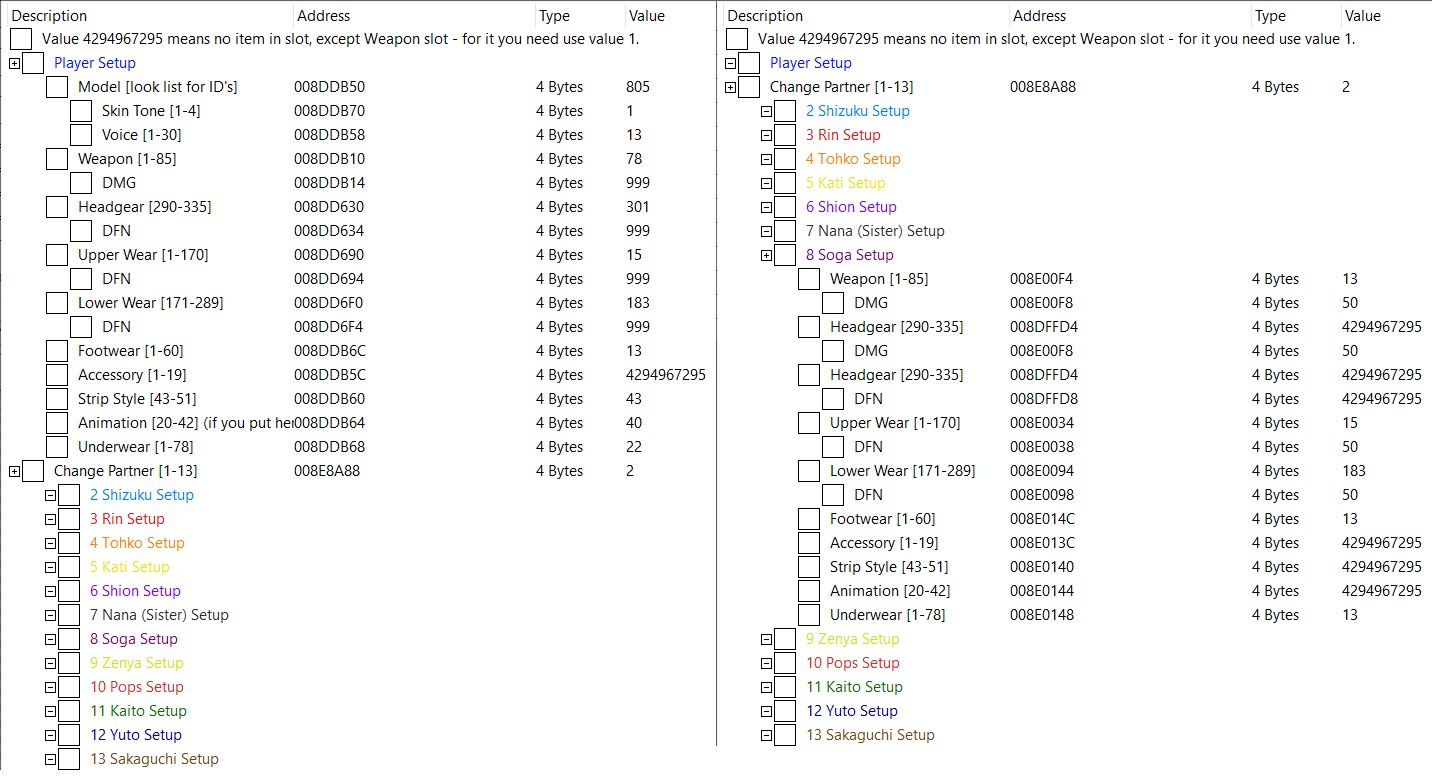Toggle 13 Sakaguchi Setup expander in right pane
This screenshot has height=780, width=1432.
coord(766,735)
